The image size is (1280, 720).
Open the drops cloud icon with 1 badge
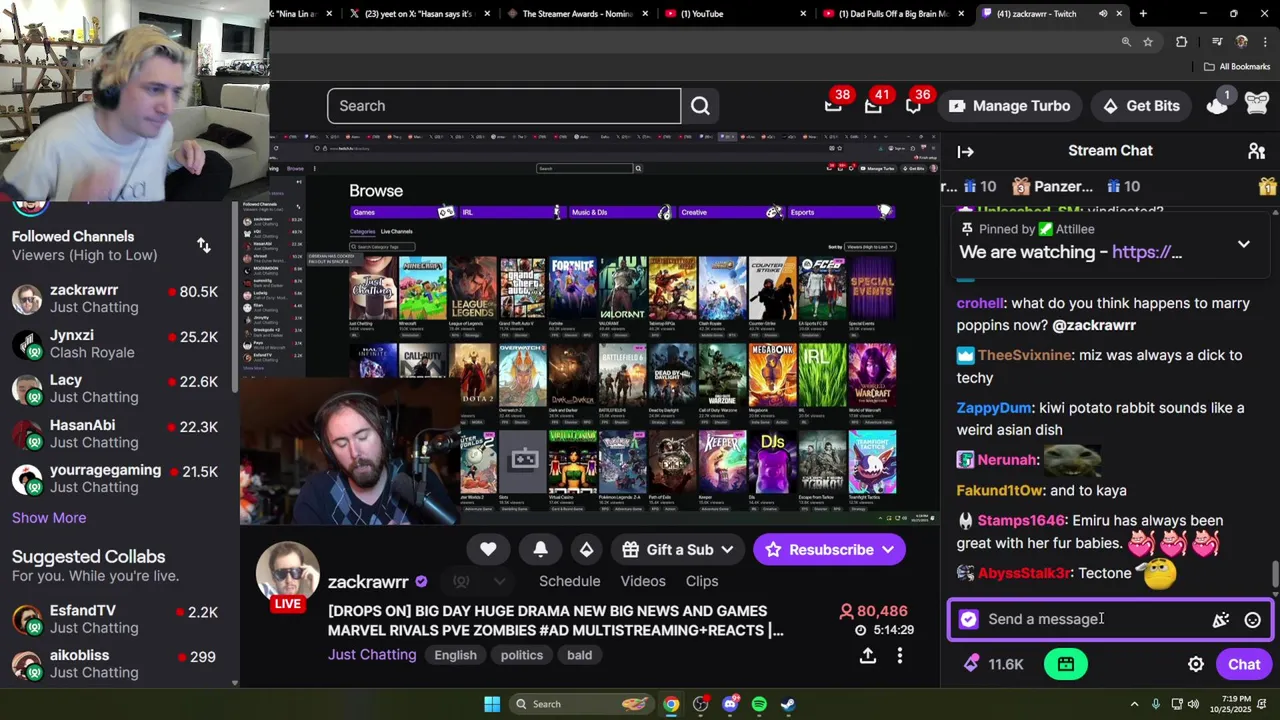pos(1217,105)
